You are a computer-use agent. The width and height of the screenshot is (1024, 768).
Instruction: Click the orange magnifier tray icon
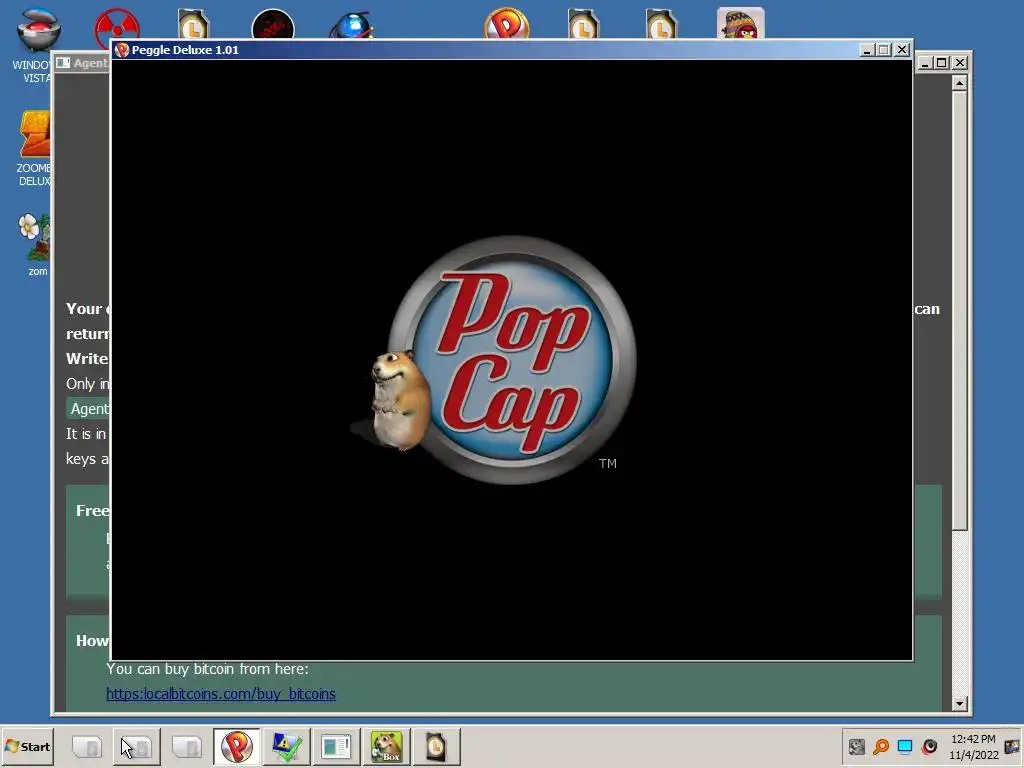[x=881, y=746]
